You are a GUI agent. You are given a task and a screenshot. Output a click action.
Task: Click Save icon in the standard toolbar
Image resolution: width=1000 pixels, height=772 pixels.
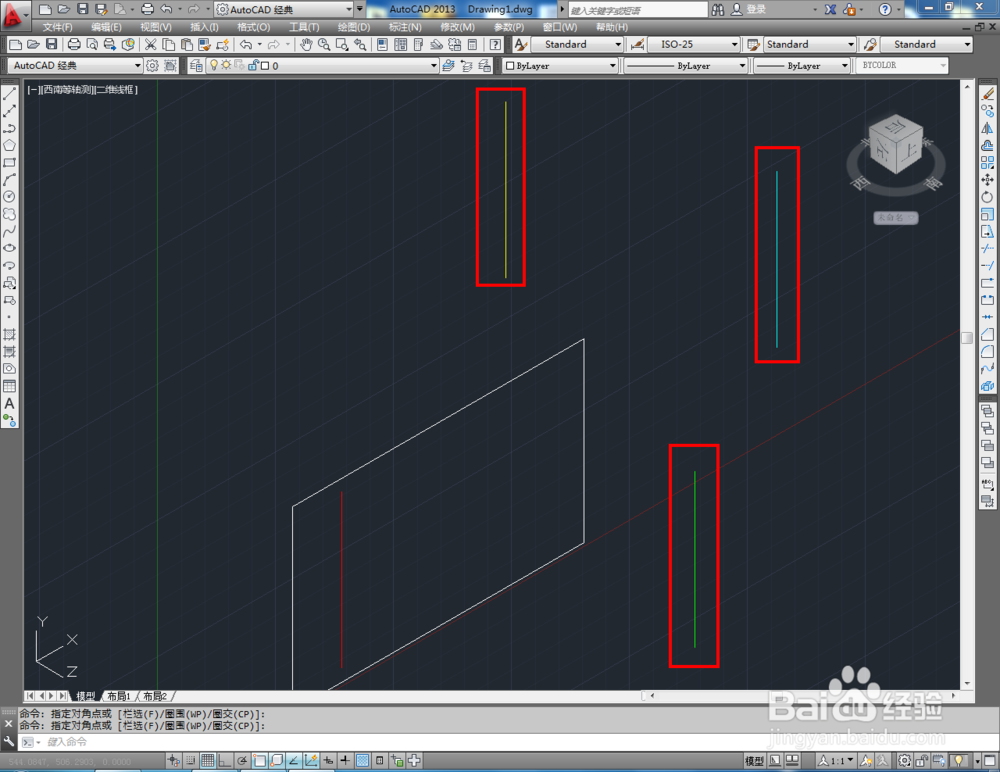pyautogui.click(x=52, y=44)
